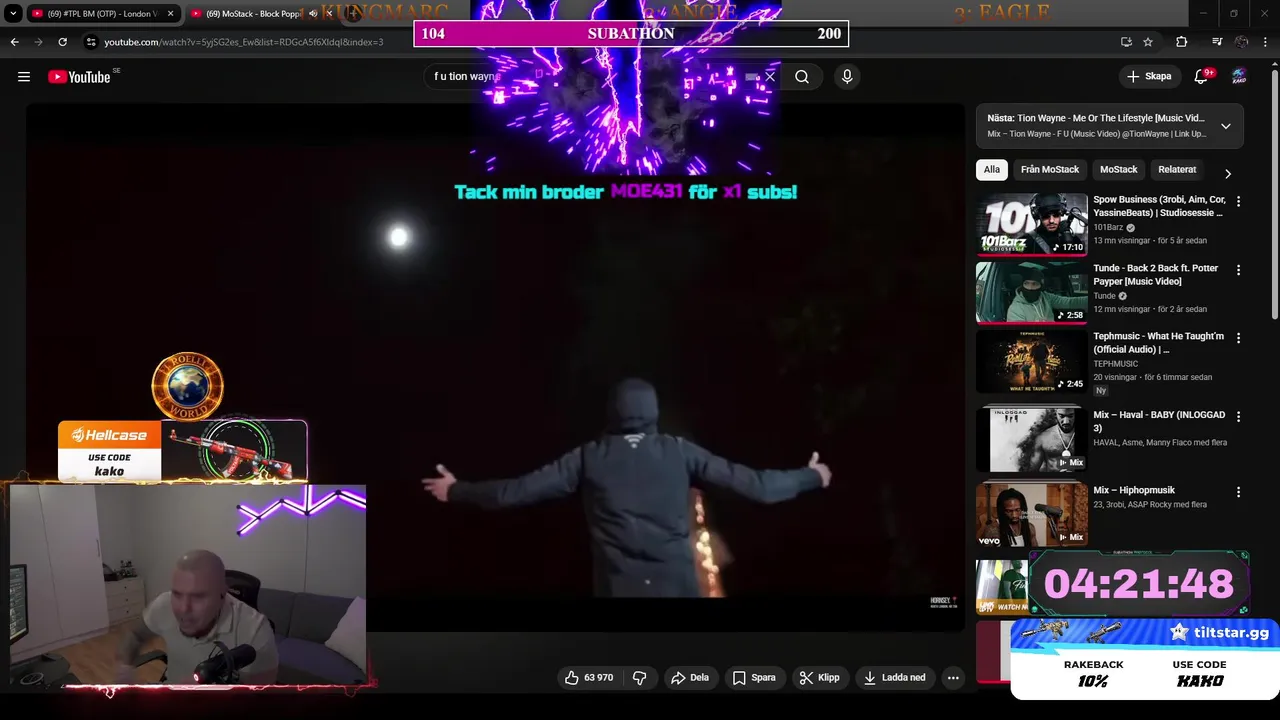Open the browser three-dot menu
The height and width of the screenshot is (720, 1280).
(1265, 42)
